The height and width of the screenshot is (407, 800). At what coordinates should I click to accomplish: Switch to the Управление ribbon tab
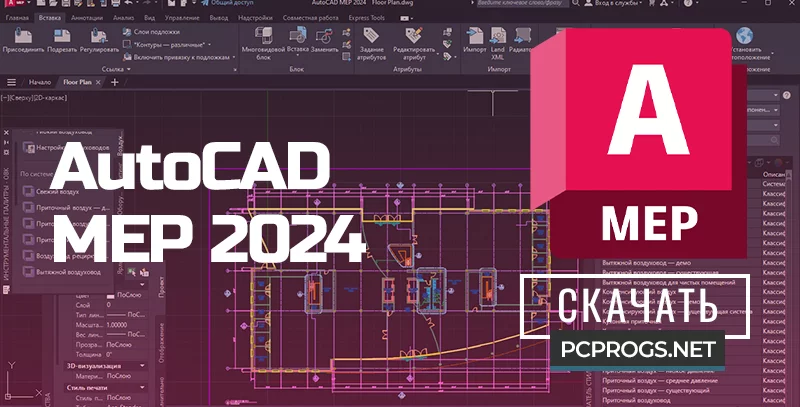182,18
